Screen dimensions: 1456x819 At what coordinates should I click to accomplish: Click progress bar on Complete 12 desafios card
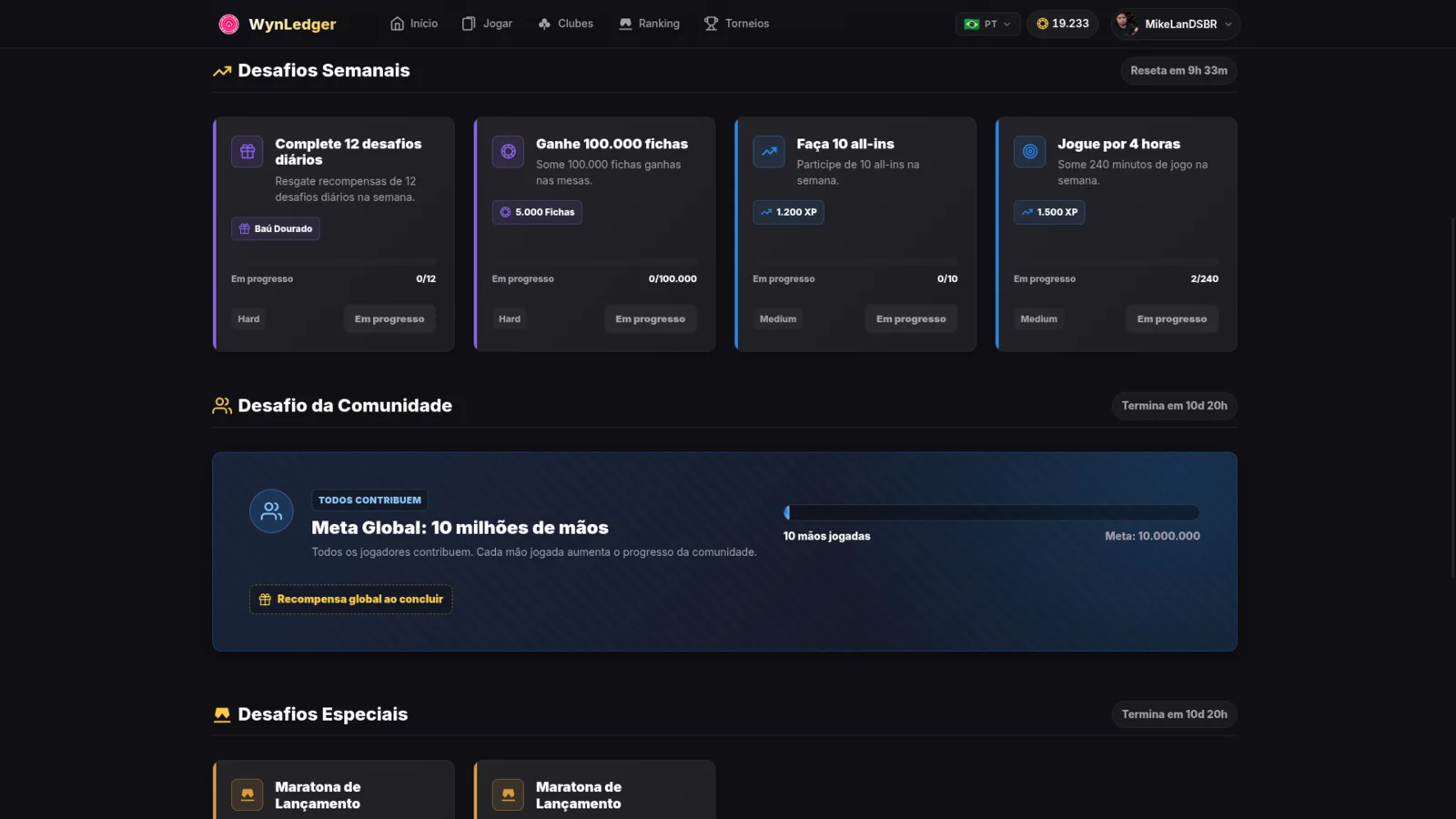tap(333, 262)
